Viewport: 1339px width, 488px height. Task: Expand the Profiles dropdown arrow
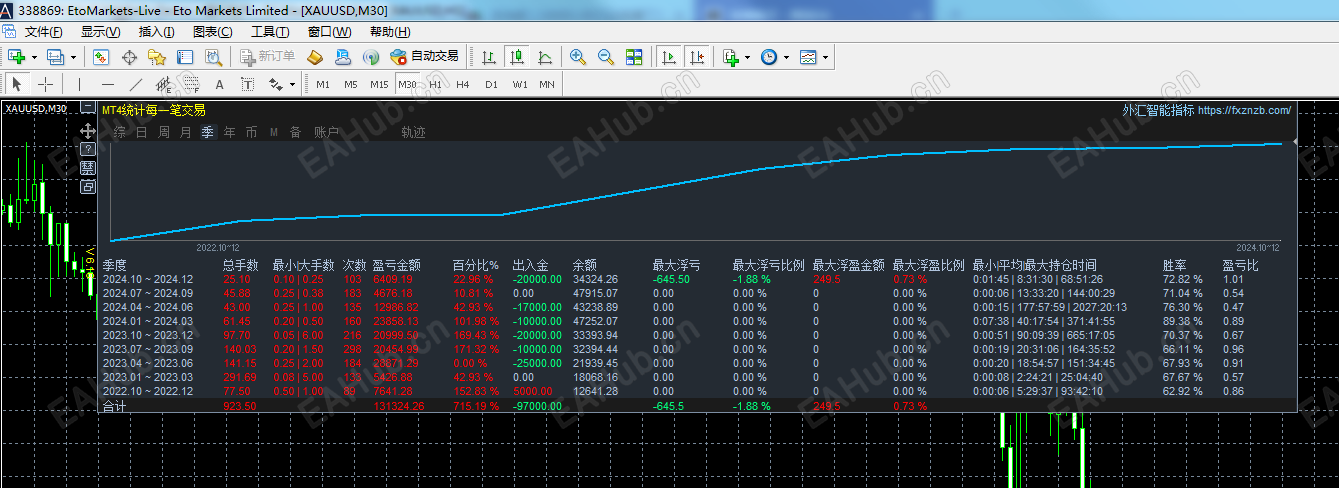72,57
